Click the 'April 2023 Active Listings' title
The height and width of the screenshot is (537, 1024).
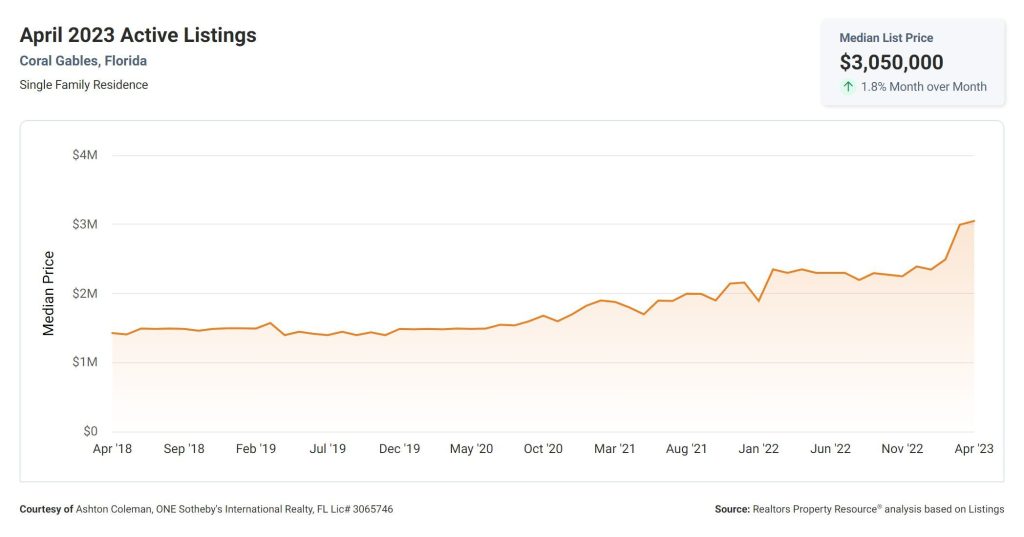(x=138, y=35)
